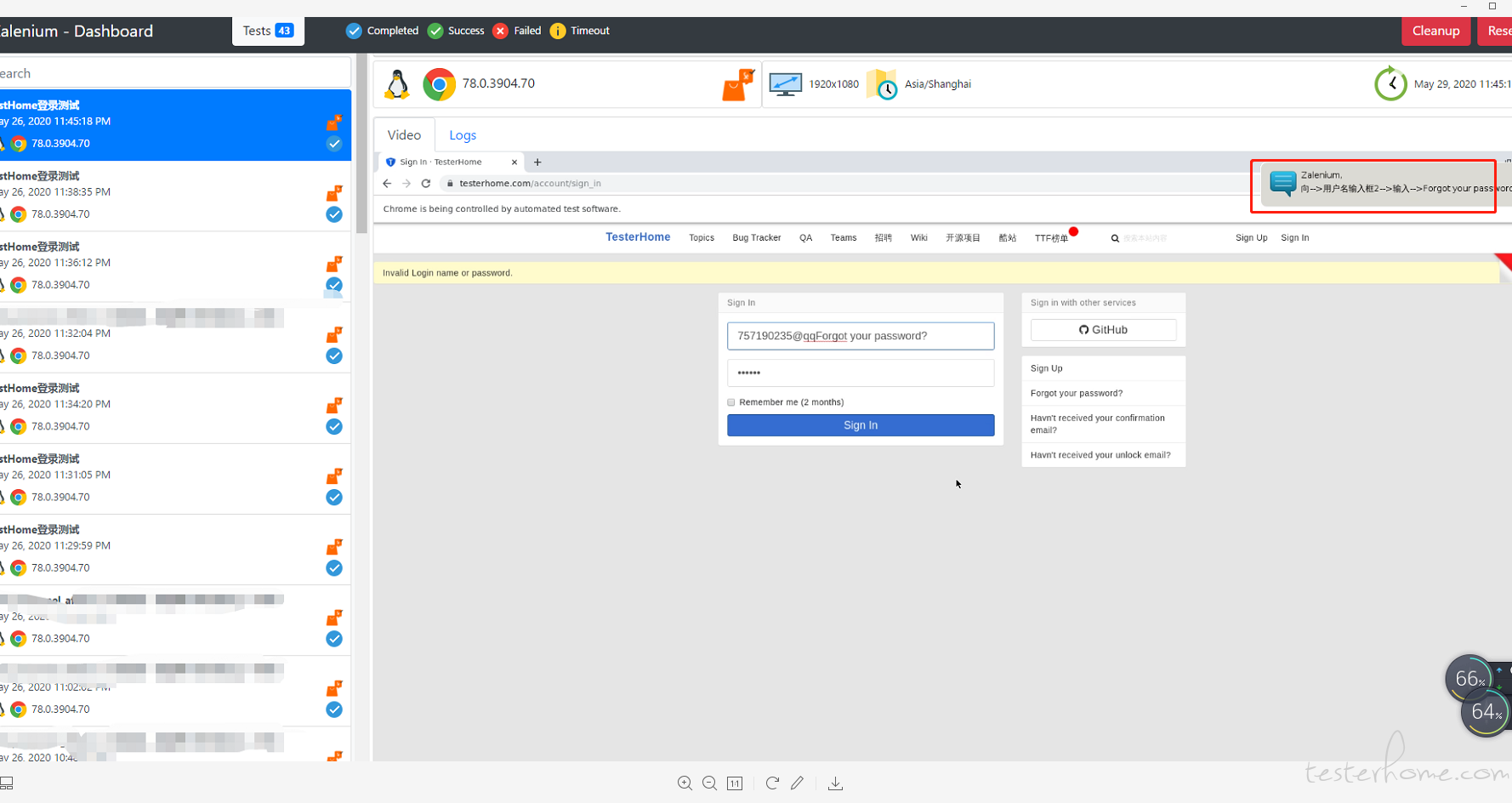Click the 1:1 actual size icon
The image size is (1512, 803).
click(735, 783)
